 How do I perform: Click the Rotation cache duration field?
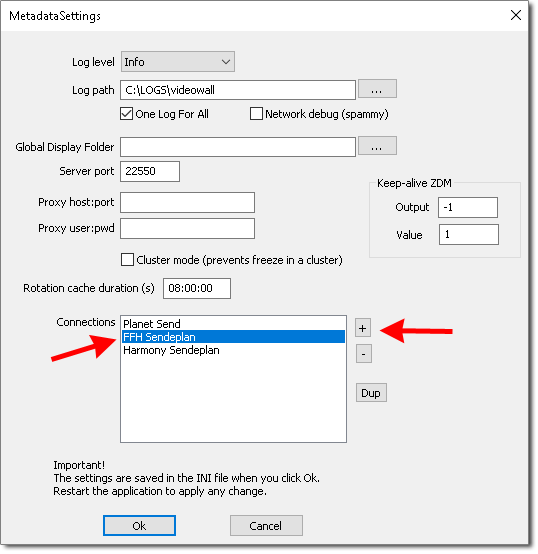point(197,288)
